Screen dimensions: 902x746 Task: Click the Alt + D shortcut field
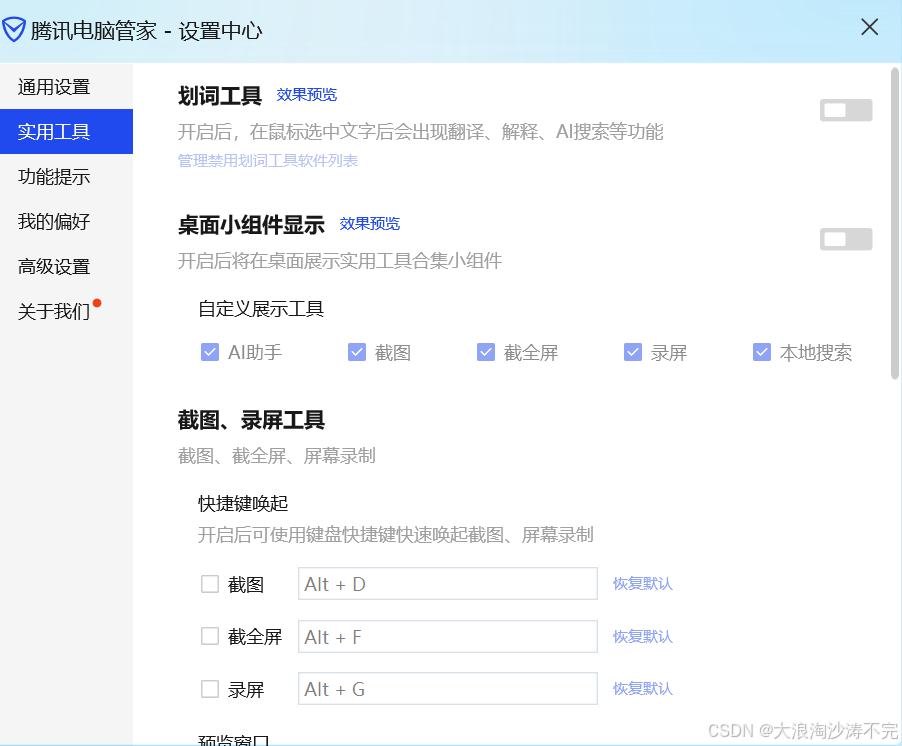(x=448, y=584)
